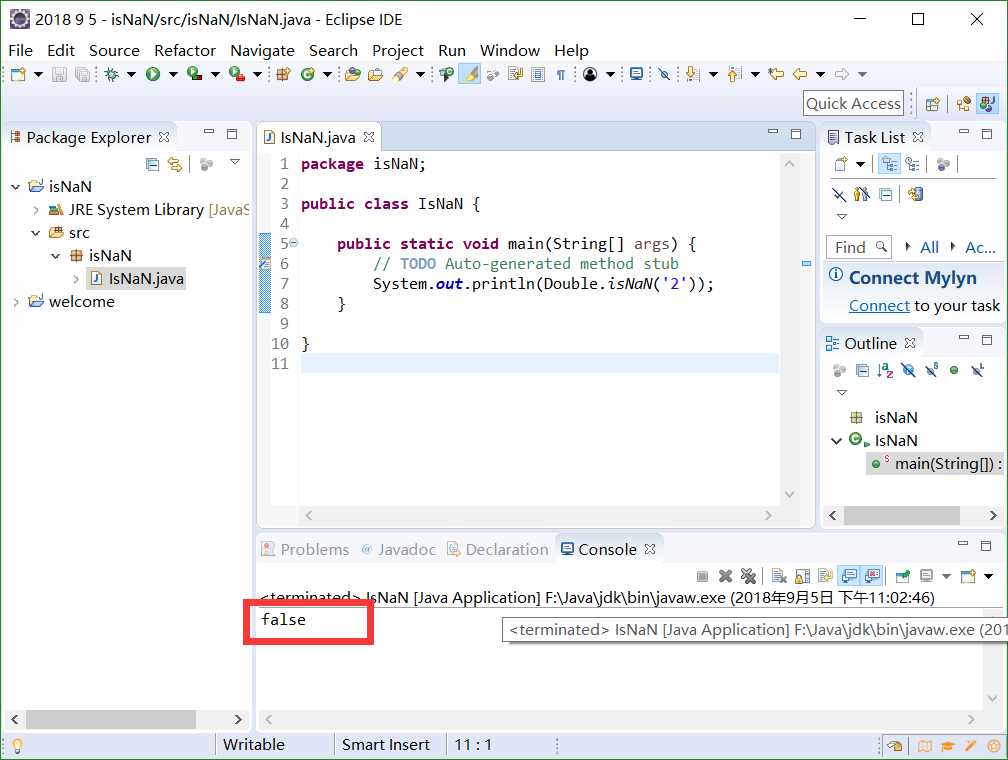
Task: Click the New Java Package icon
Action: [x=284, y=75]
